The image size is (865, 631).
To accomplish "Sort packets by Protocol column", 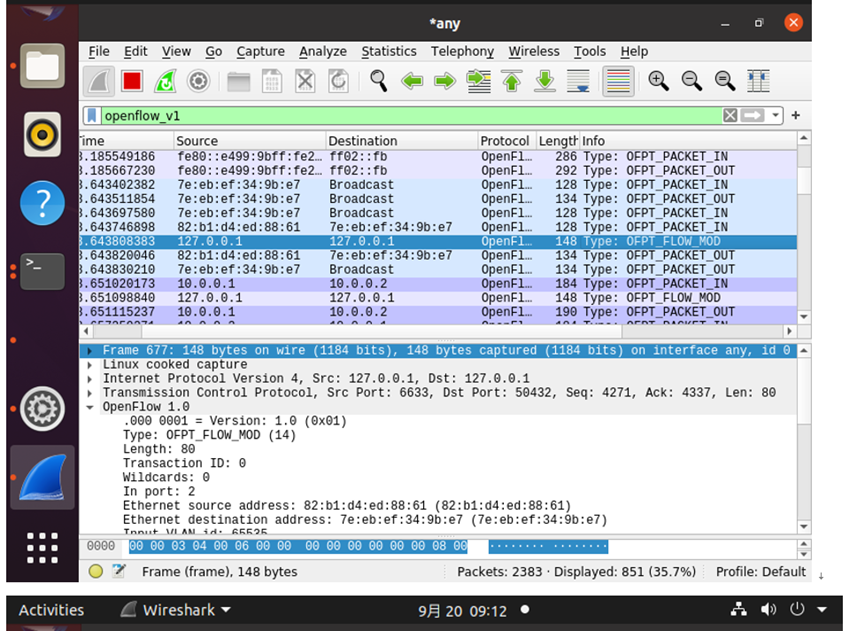I will click(x=506, y=141).
